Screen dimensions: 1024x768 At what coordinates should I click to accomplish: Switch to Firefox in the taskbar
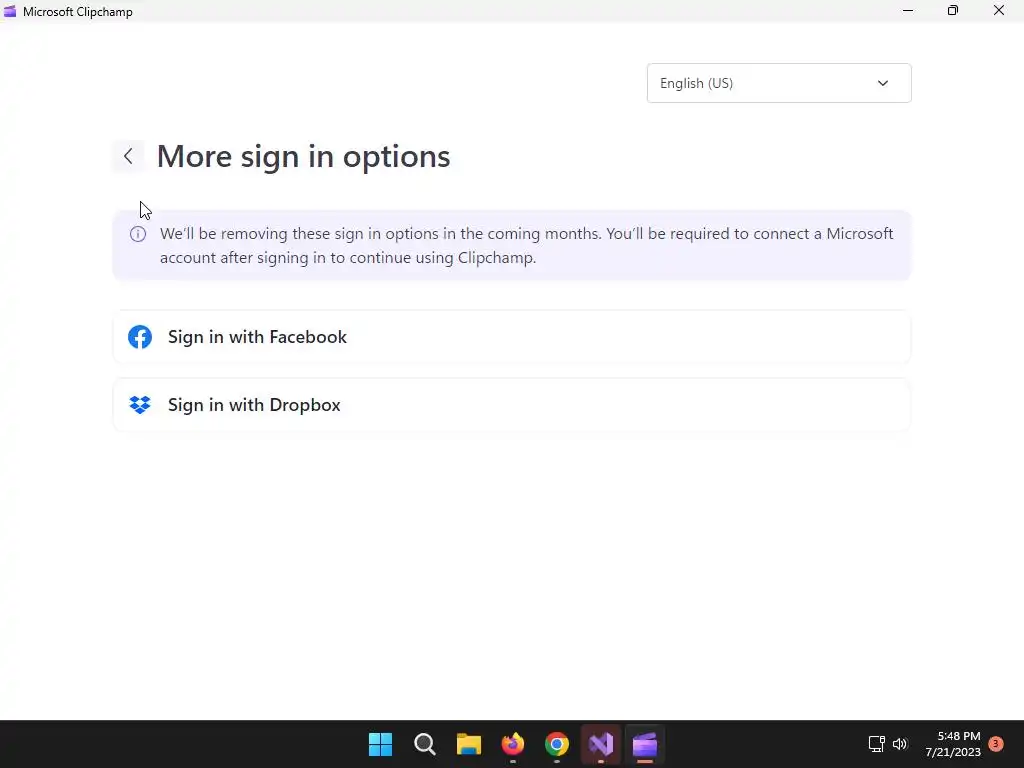click(513, 744)
